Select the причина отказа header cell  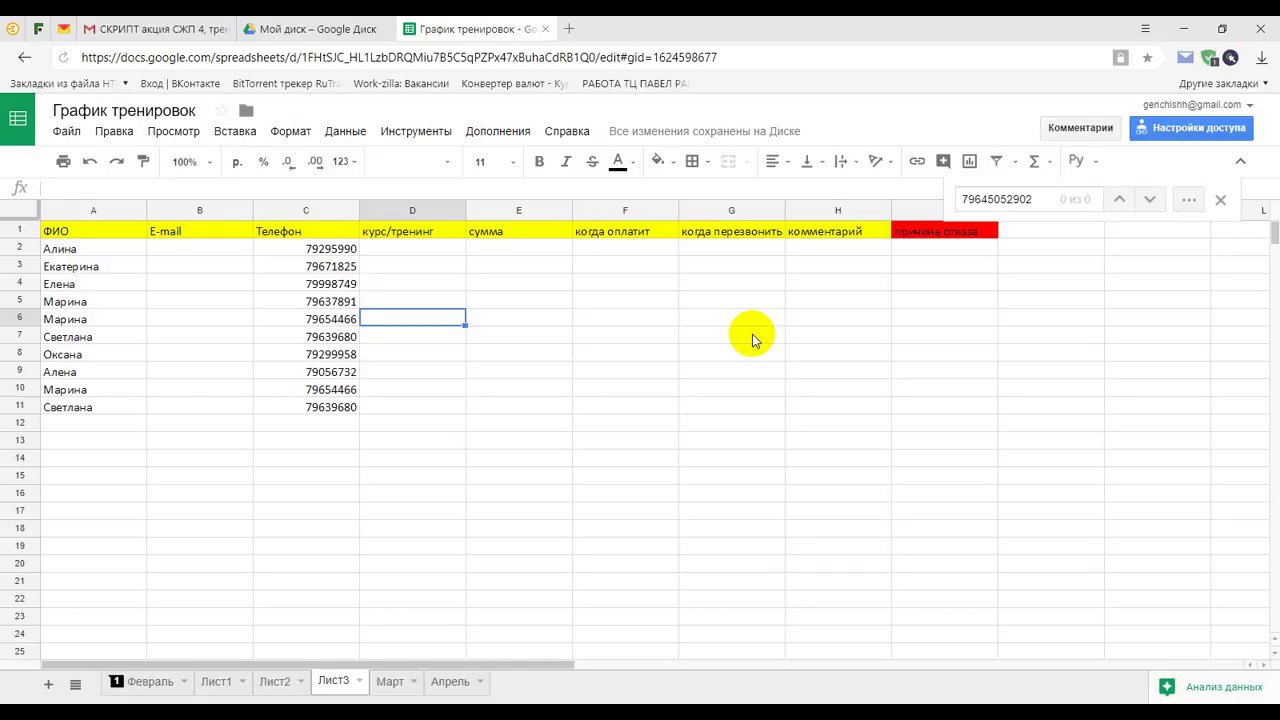tap(944, 231)
